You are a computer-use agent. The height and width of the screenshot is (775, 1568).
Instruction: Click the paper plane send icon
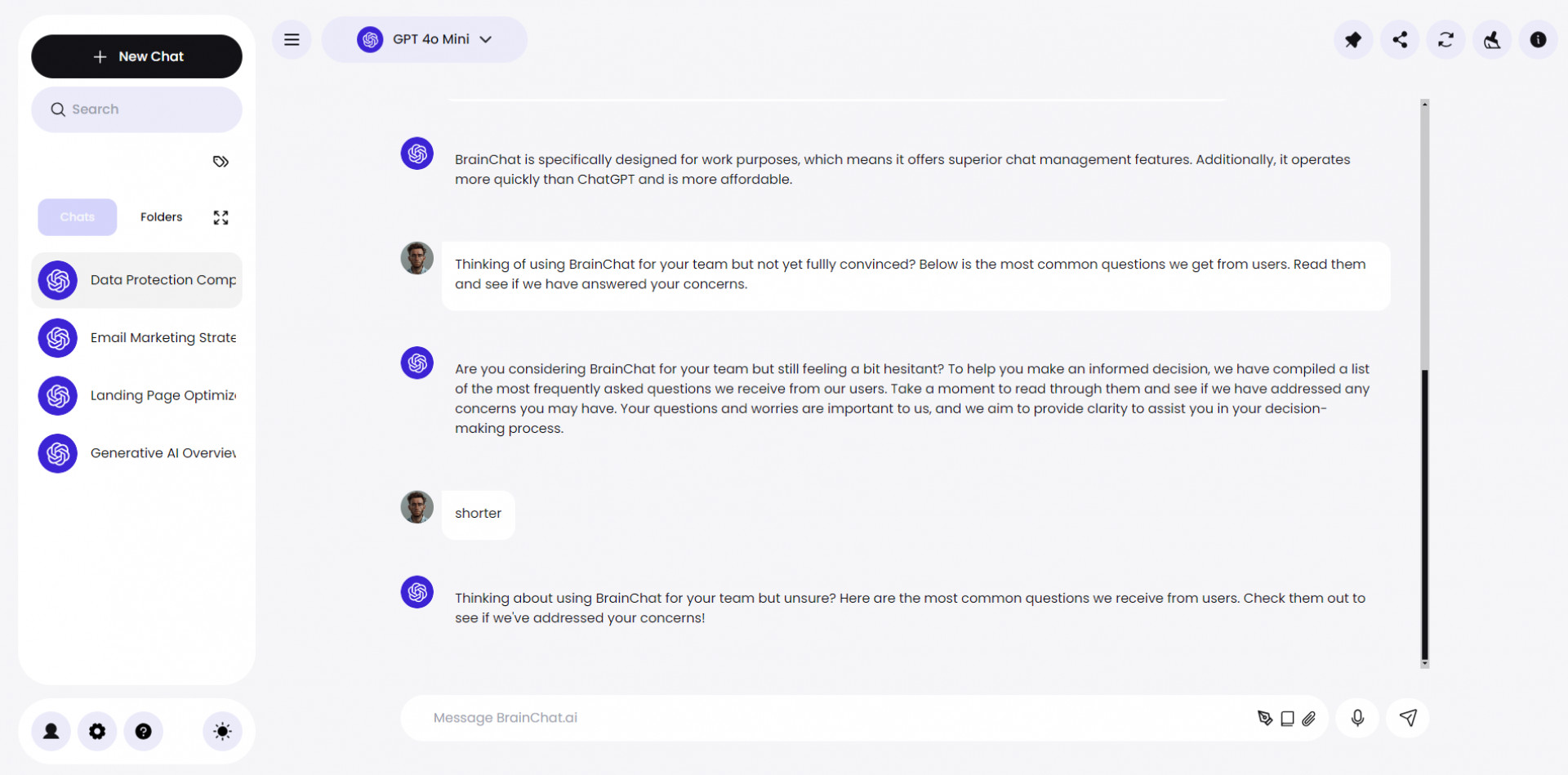pyautogui.click(x=1408, y=718)
